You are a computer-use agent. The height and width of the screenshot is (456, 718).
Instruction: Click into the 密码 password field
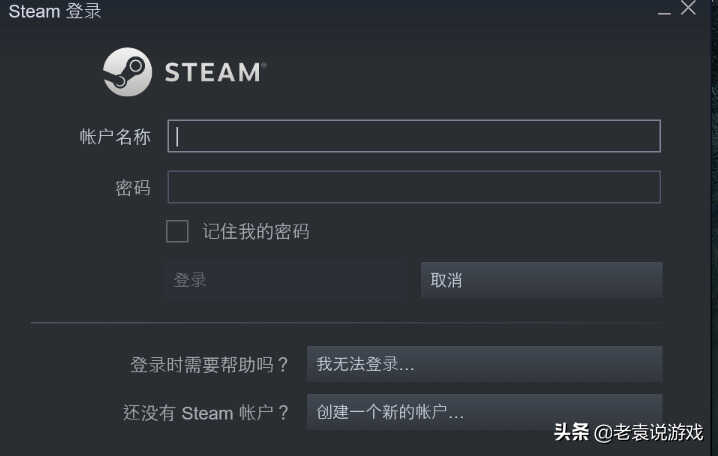point(414,187)
